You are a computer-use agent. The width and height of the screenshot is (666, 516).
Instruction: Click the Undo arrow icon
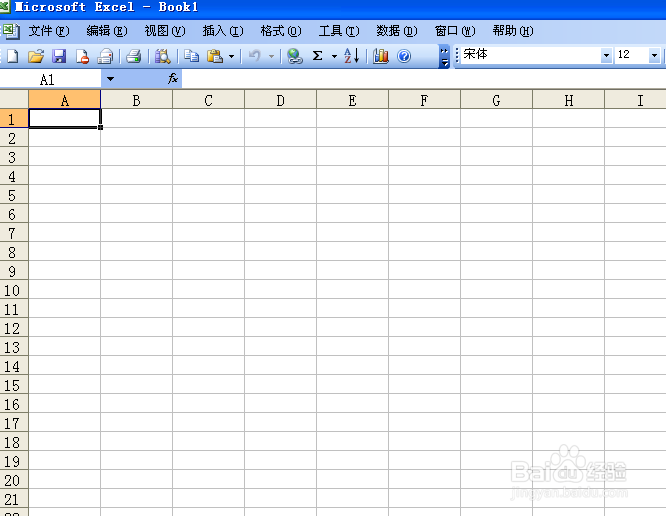coord(254,56)
